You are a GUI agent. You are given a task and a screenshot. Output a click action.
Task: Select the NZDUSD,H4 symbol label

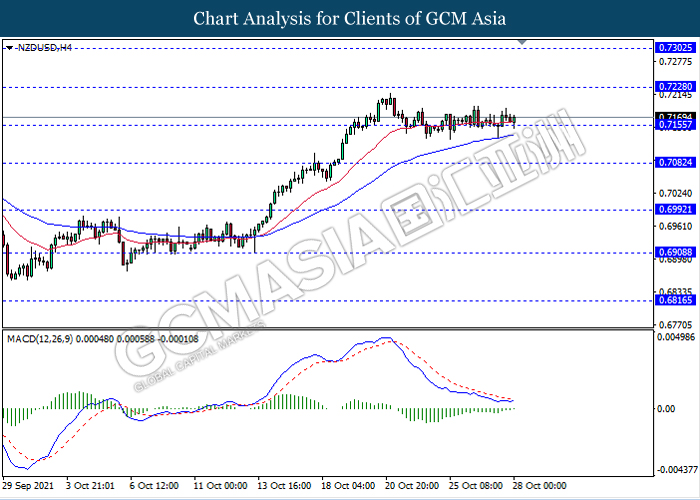(45, 48)
